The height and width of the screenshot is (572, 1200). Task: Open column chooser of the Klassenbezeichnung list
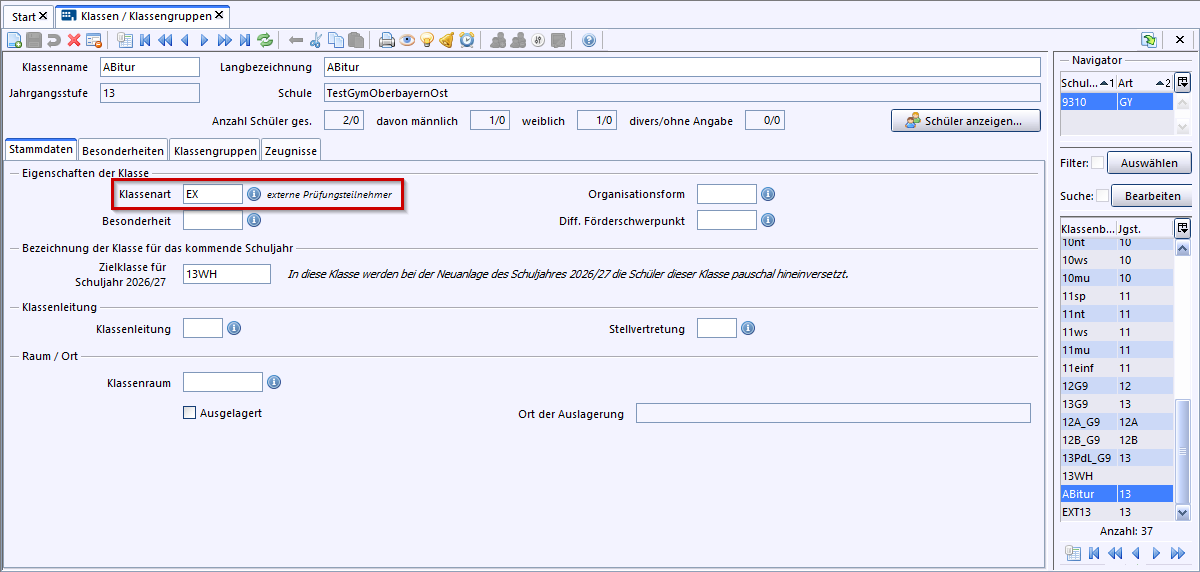coord(1182,227)
